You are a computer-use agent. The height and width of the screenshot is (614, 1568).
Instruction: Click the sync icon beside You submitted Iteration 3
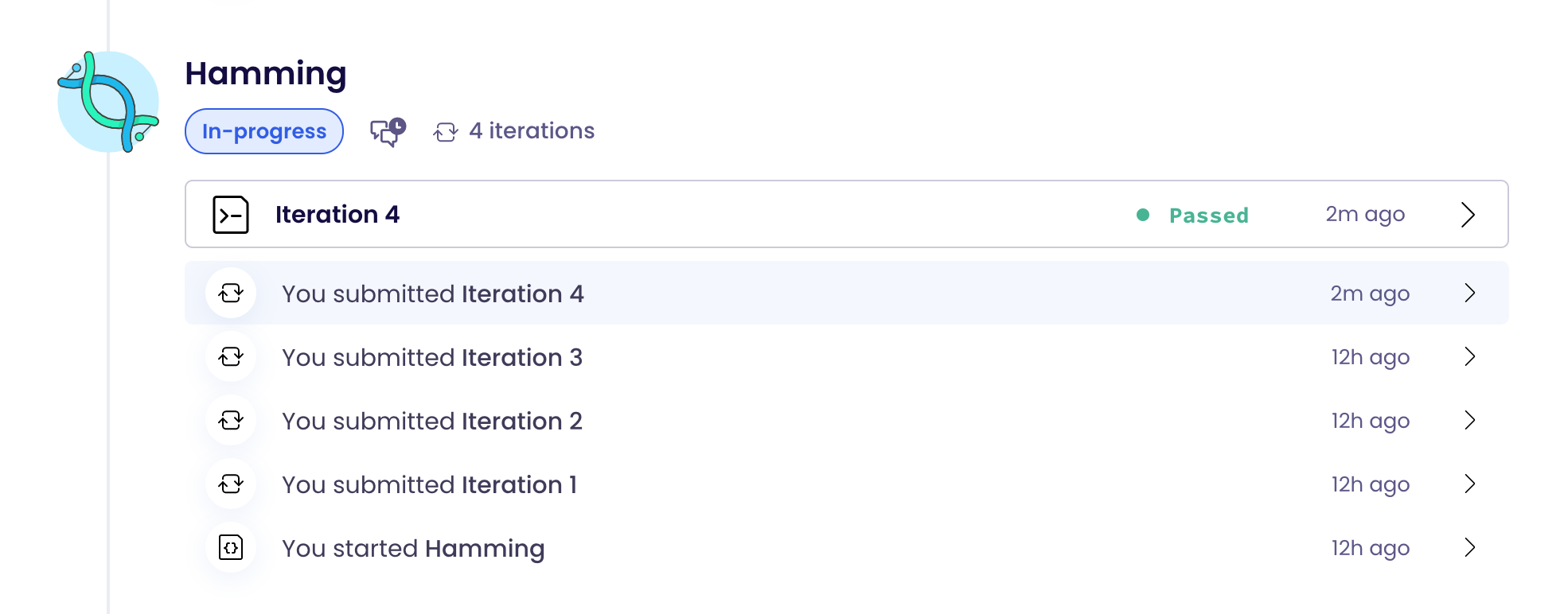click(x=230, y=356)
